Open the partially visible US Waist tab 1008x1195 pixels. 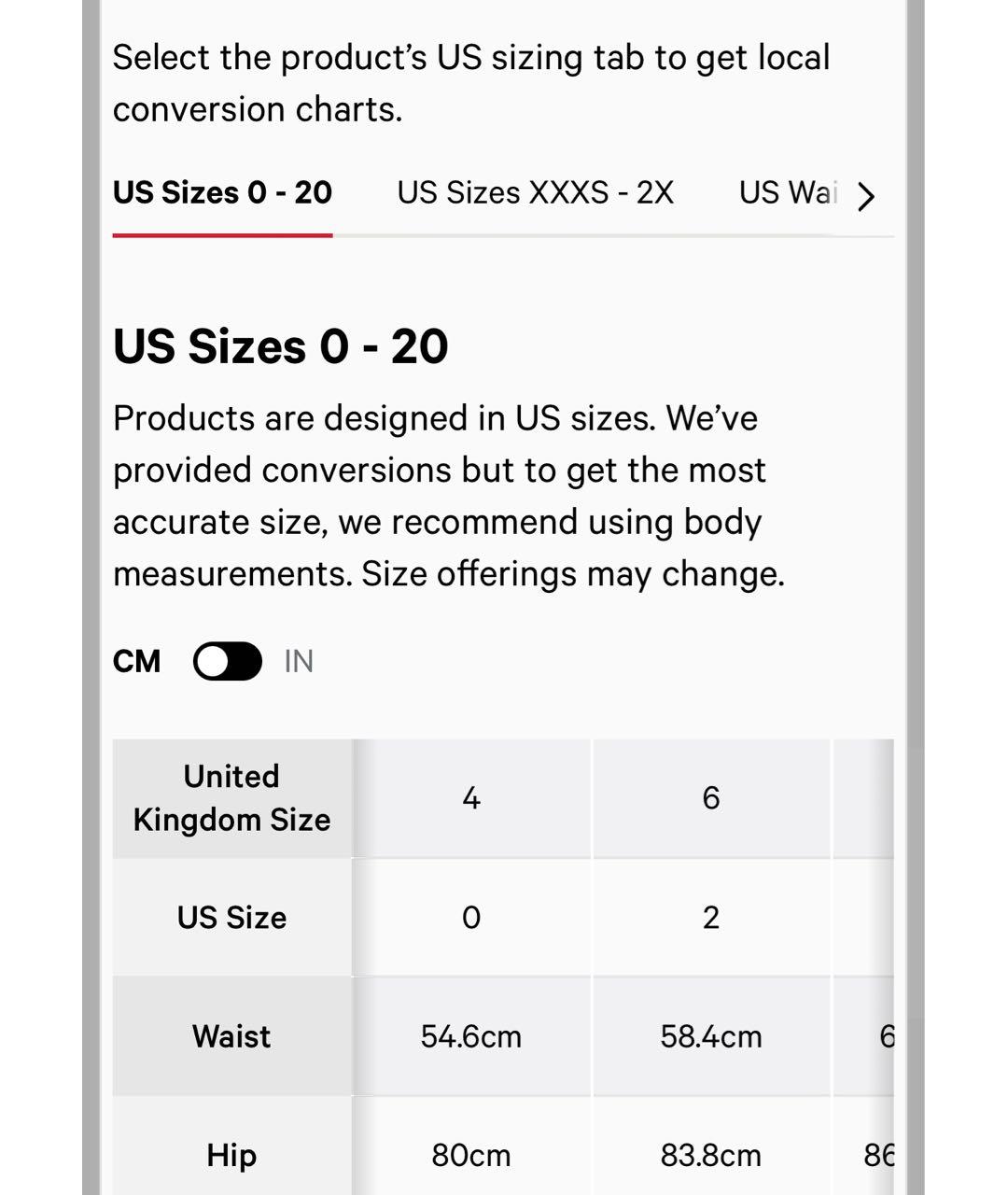pos(787,192)
